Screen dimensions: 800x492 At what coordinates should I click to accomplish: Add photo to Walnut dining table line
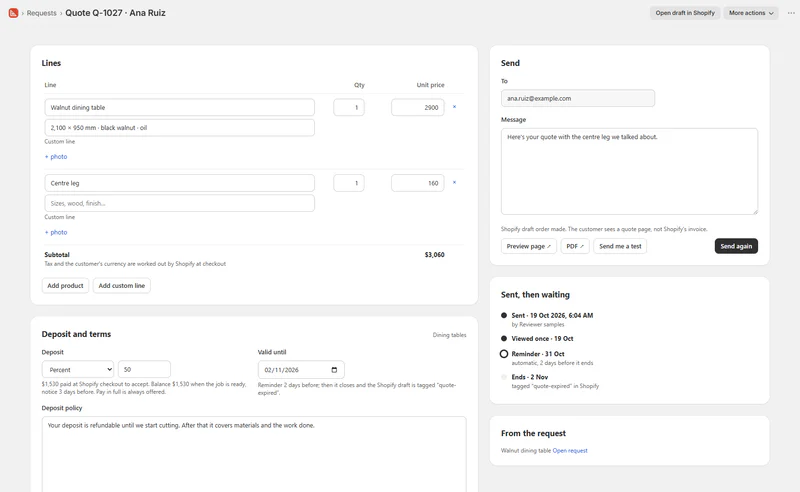pyautogui.click(x=56, y=157)
